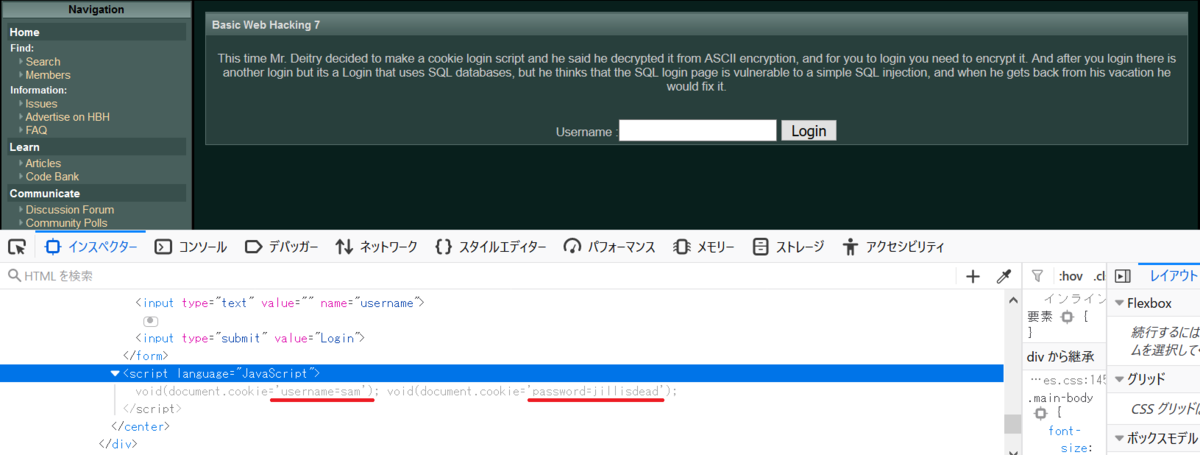Toggle the .cls class panel button
Screen dimensions: 1200x455
click(x=1099, y=276)
